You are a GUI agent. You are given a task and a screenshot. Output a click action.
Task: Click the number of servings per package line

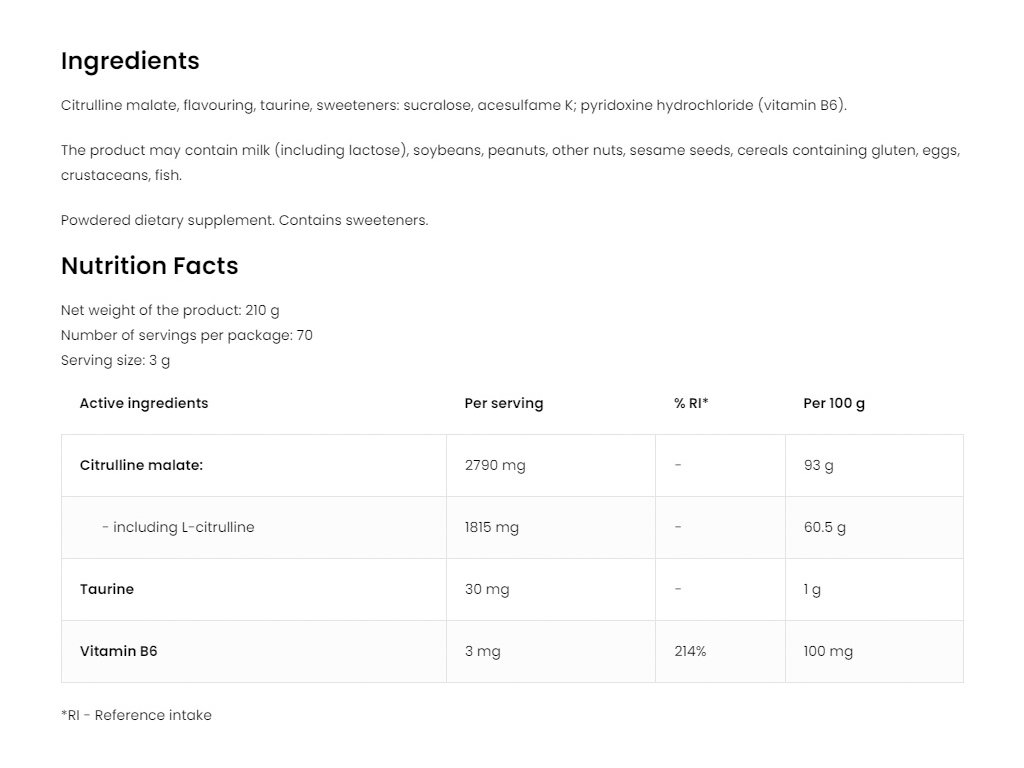[x=186, y=335]
